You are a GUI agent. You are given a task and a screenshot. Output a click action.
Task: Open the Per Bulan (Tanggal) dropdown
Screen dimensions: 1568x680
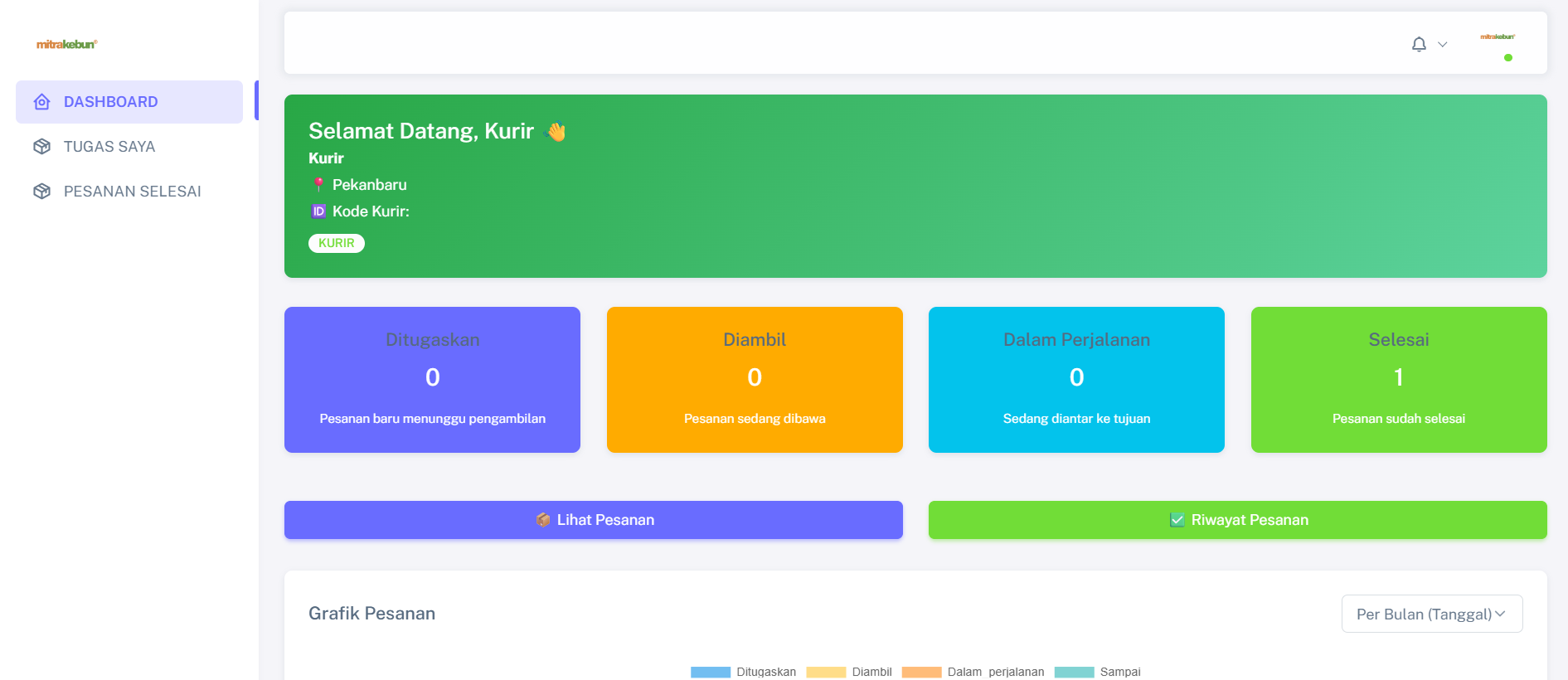1432,614
